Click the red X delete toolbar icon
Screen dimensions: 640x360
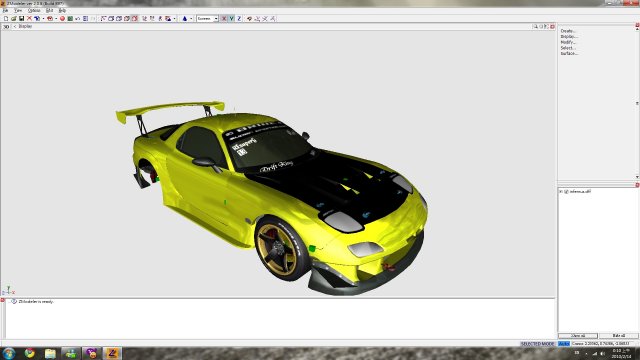pyautogui.click(x=29, y=19)
